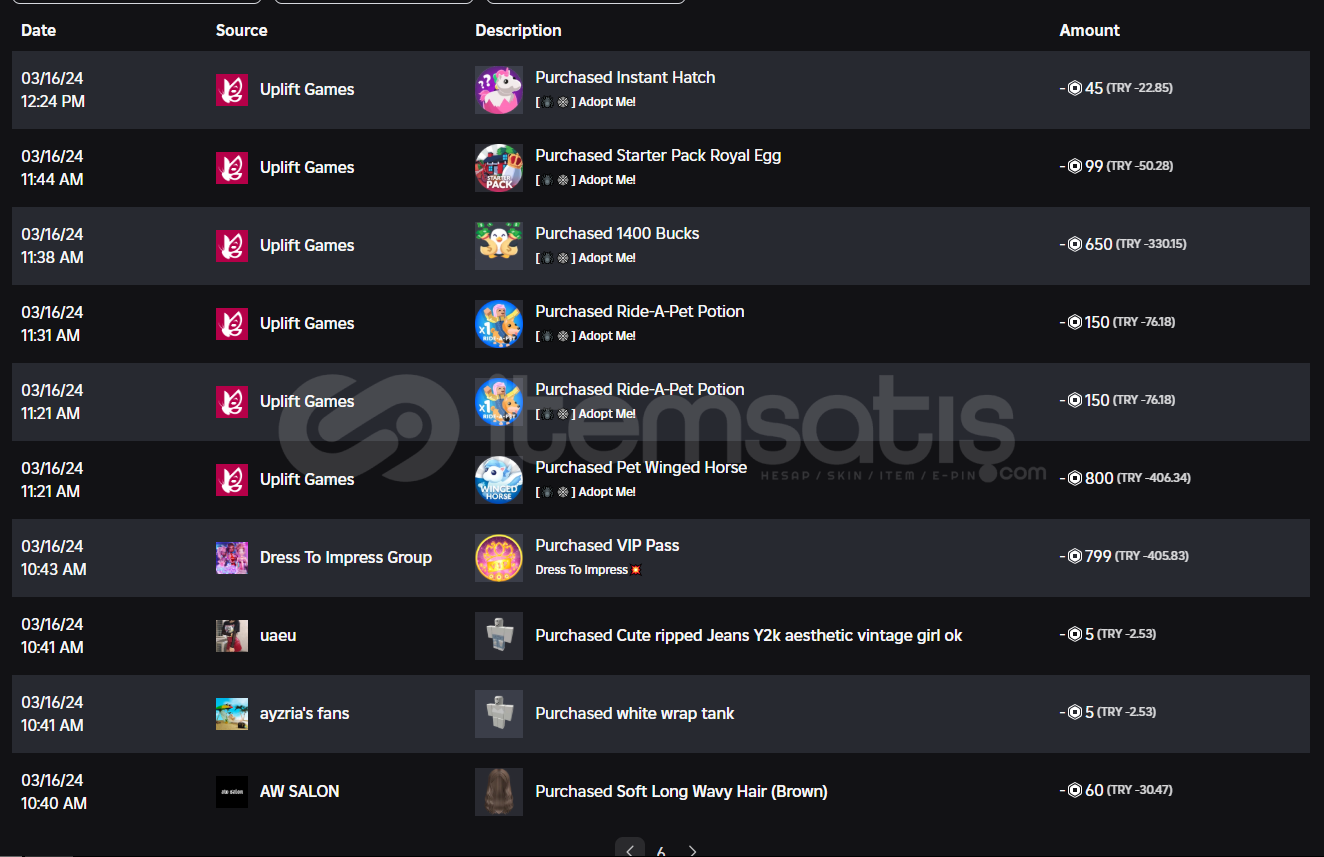
Task: Select the Pet Winged Horse icon
Action: (499, 480)
